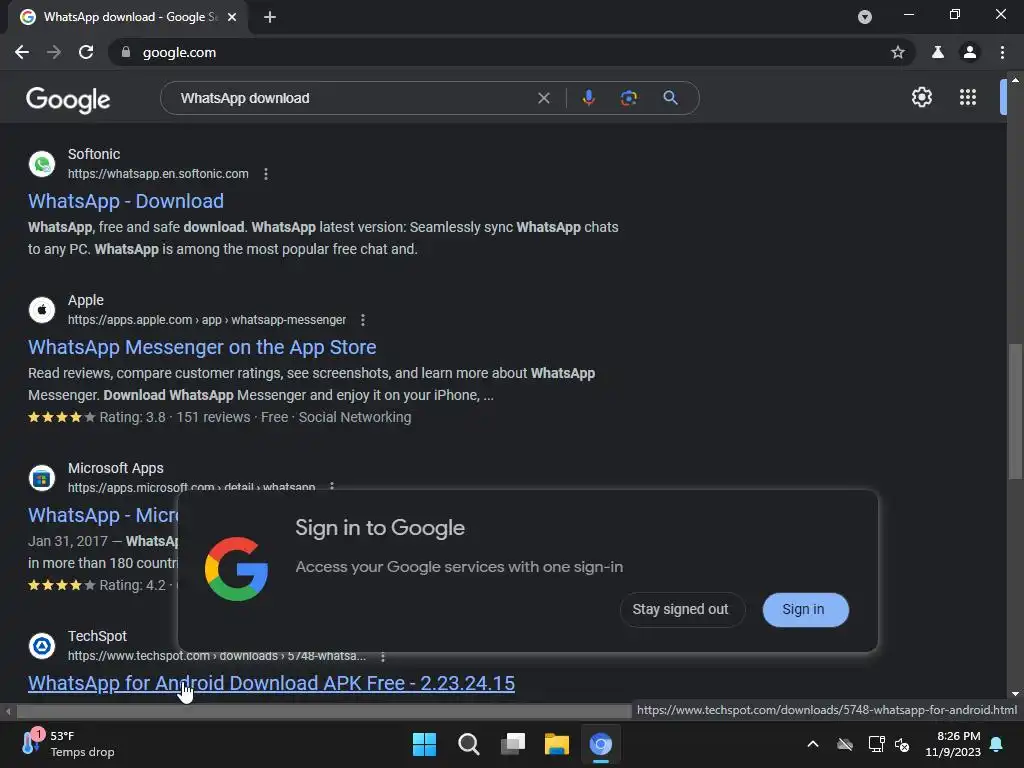Show hidden system tray icons
The height and width of the screenshot is (768, 1024).
tap(813, 744)
